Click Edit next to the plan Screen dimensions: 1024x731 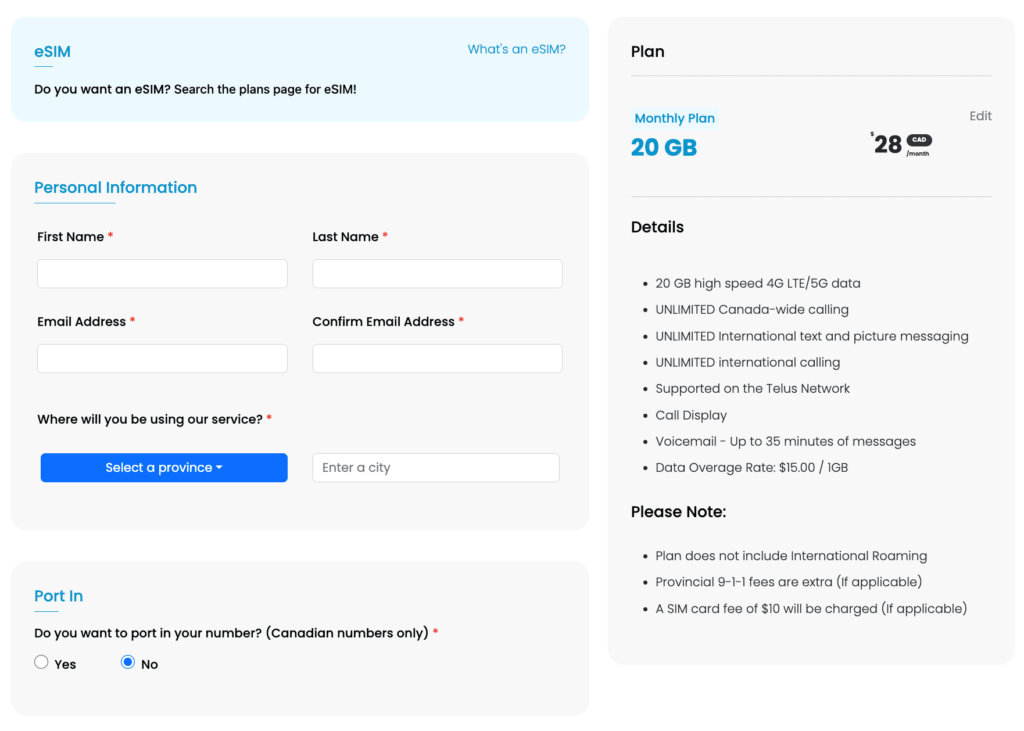(x=980, y=116)
